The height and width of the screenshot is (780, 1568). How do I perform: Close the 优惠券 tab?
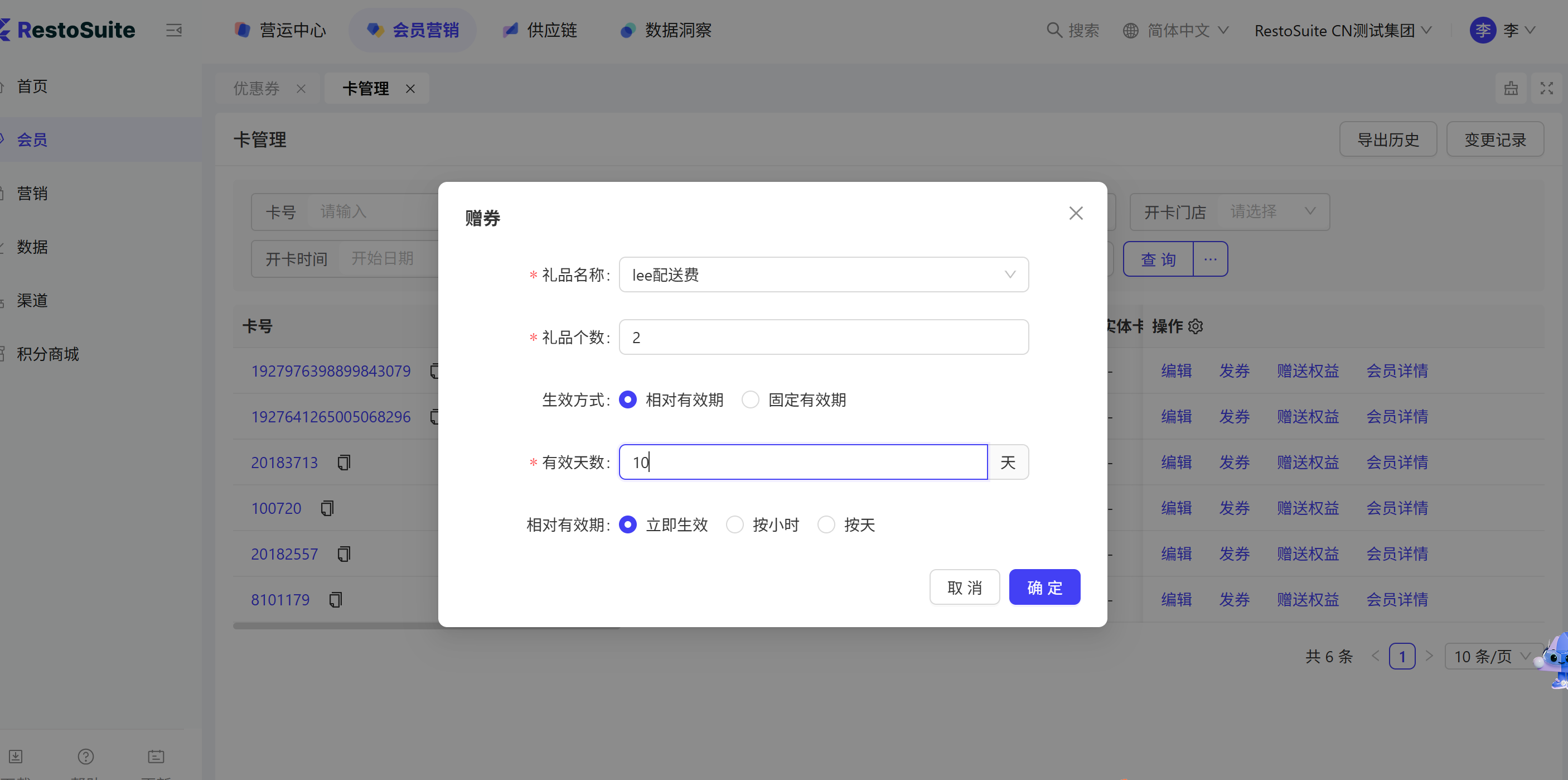[301, 89]
